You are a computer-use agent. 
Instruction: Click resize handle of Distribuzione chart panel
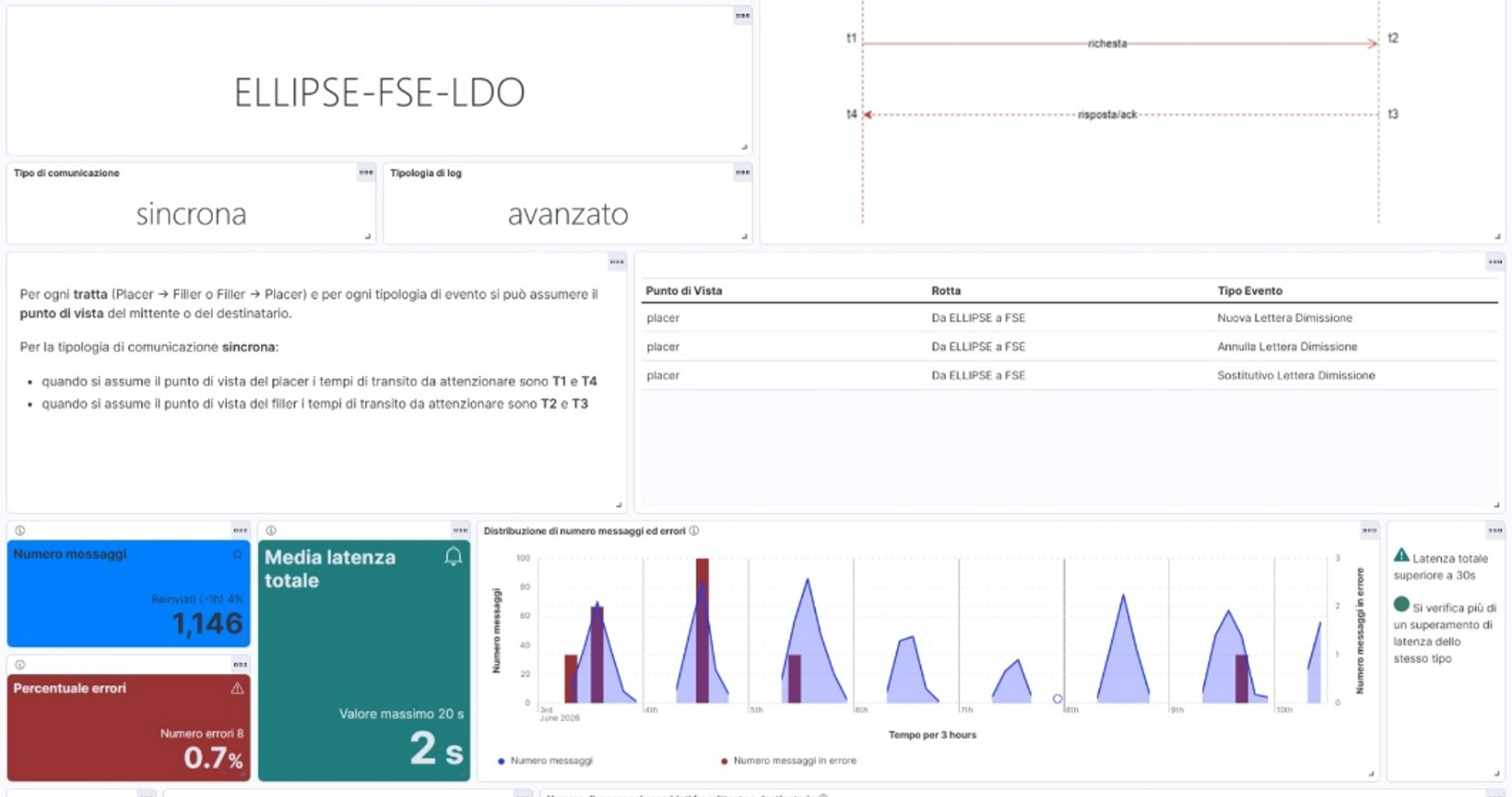pos(1371,773)
